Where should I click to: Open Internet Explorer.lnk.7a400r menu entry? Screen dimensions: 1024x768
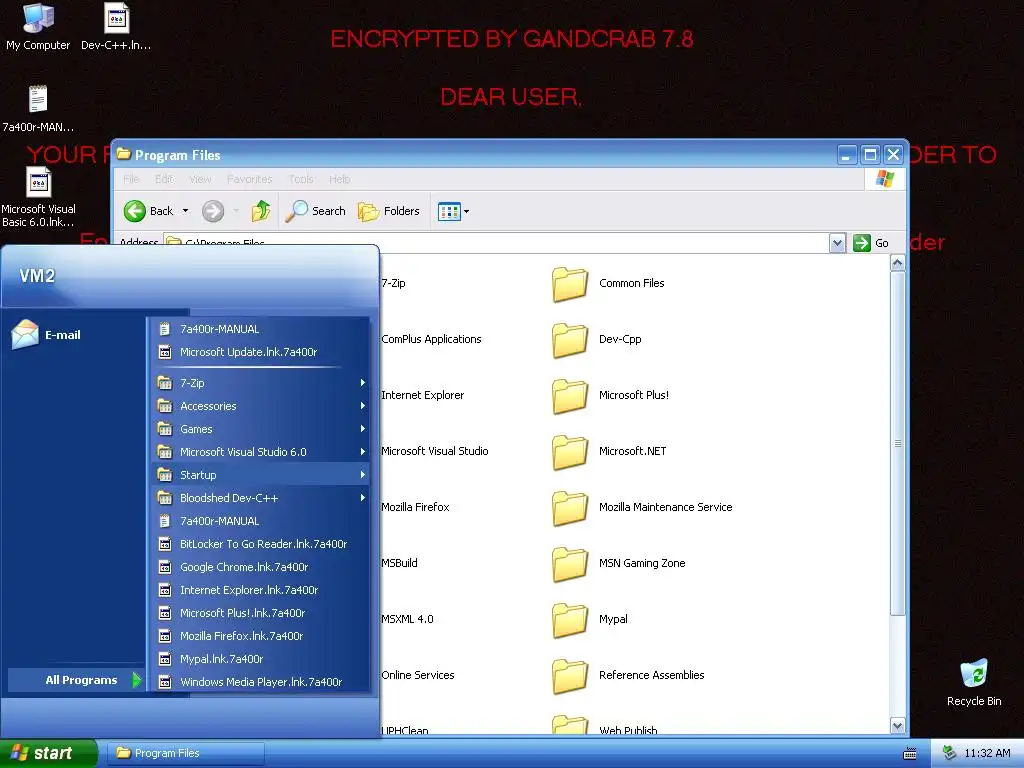point(260,590)
